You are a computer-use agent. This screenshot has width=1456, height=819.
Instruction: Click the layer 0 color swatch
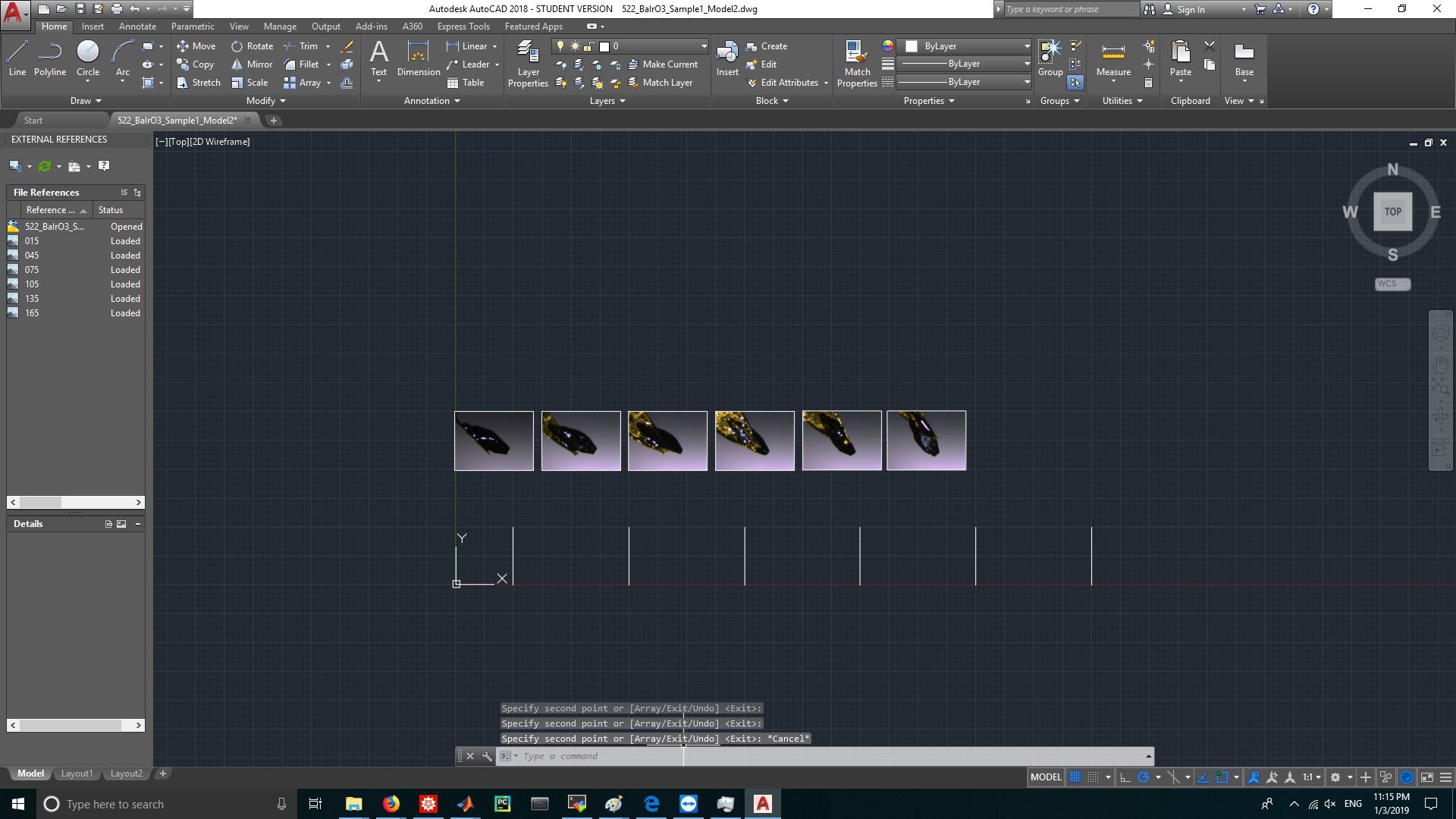[605, 46]
